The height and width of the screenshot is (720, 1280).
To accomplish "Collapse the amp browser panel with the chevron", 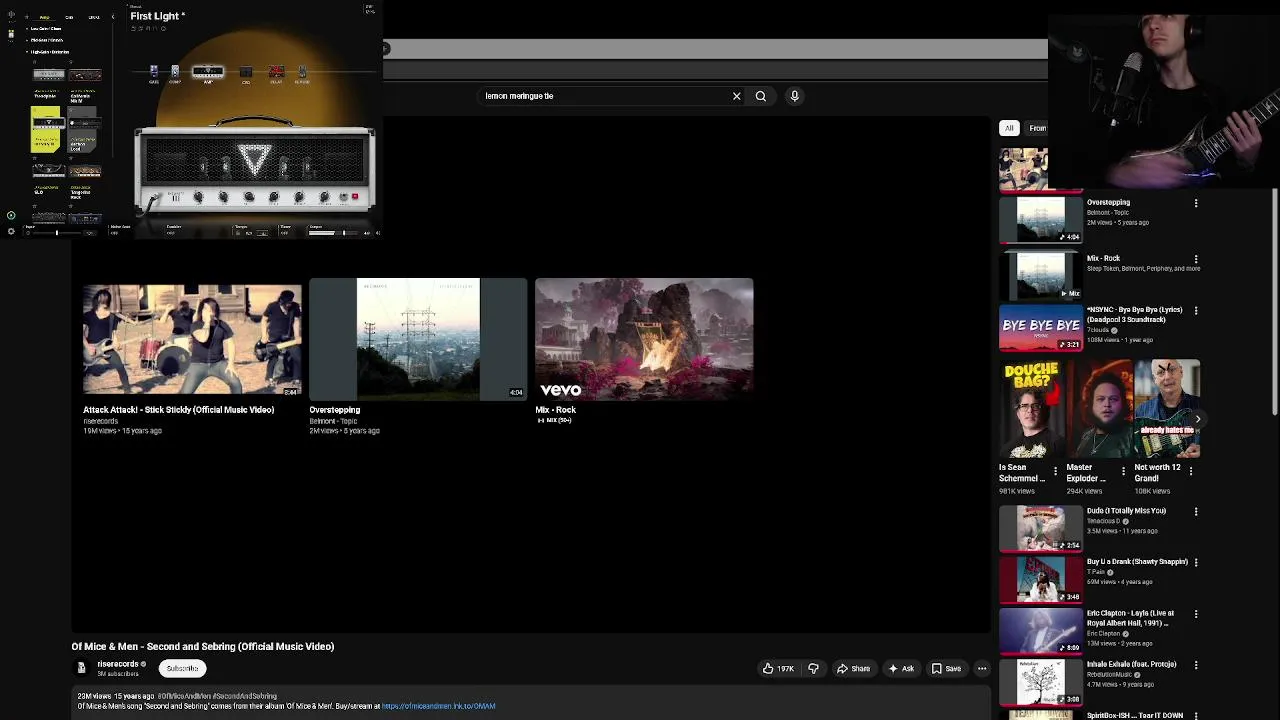I will tap(112, 16).
